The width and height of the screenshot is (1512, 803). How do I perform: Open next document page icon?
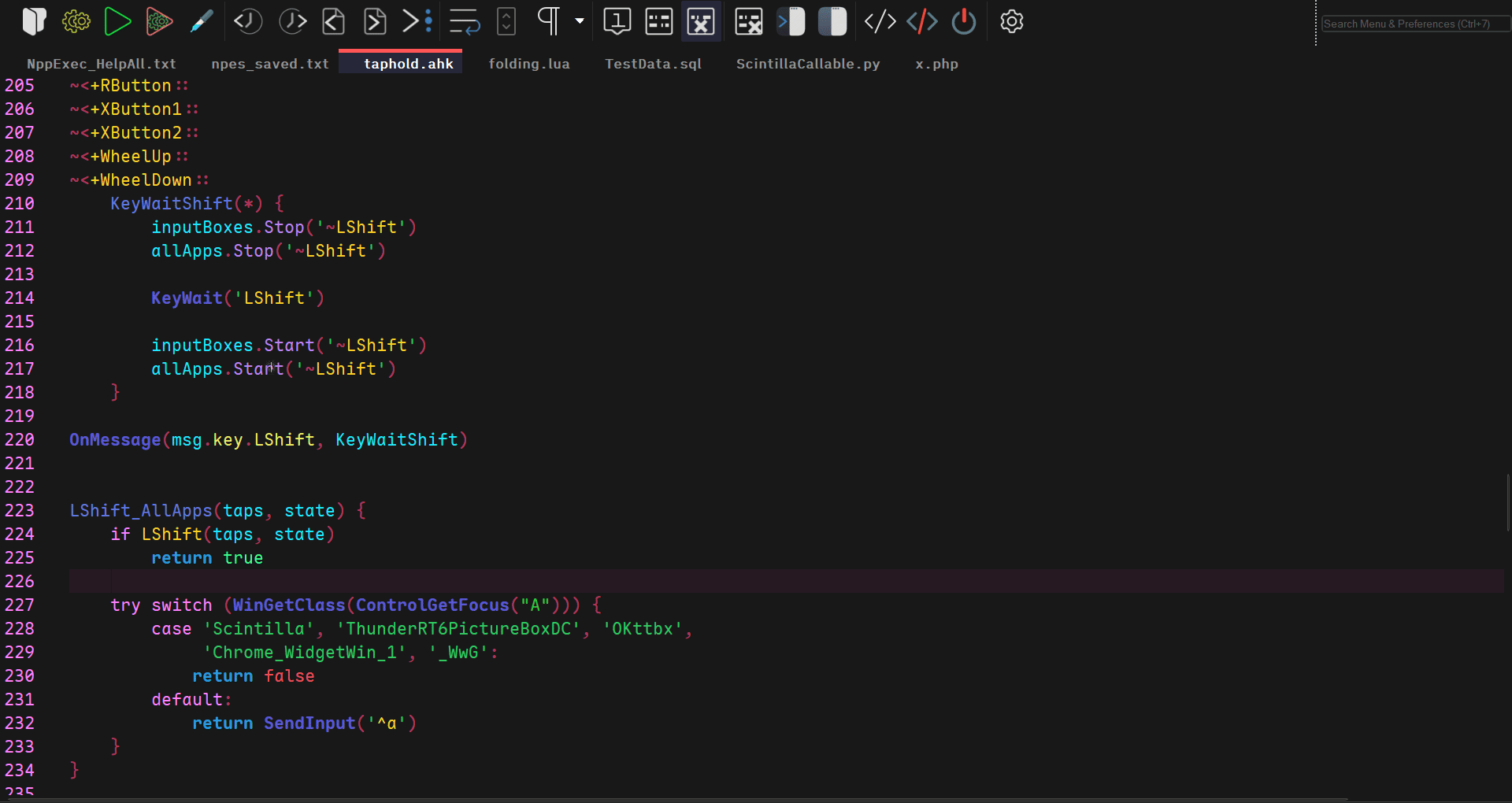376,21
